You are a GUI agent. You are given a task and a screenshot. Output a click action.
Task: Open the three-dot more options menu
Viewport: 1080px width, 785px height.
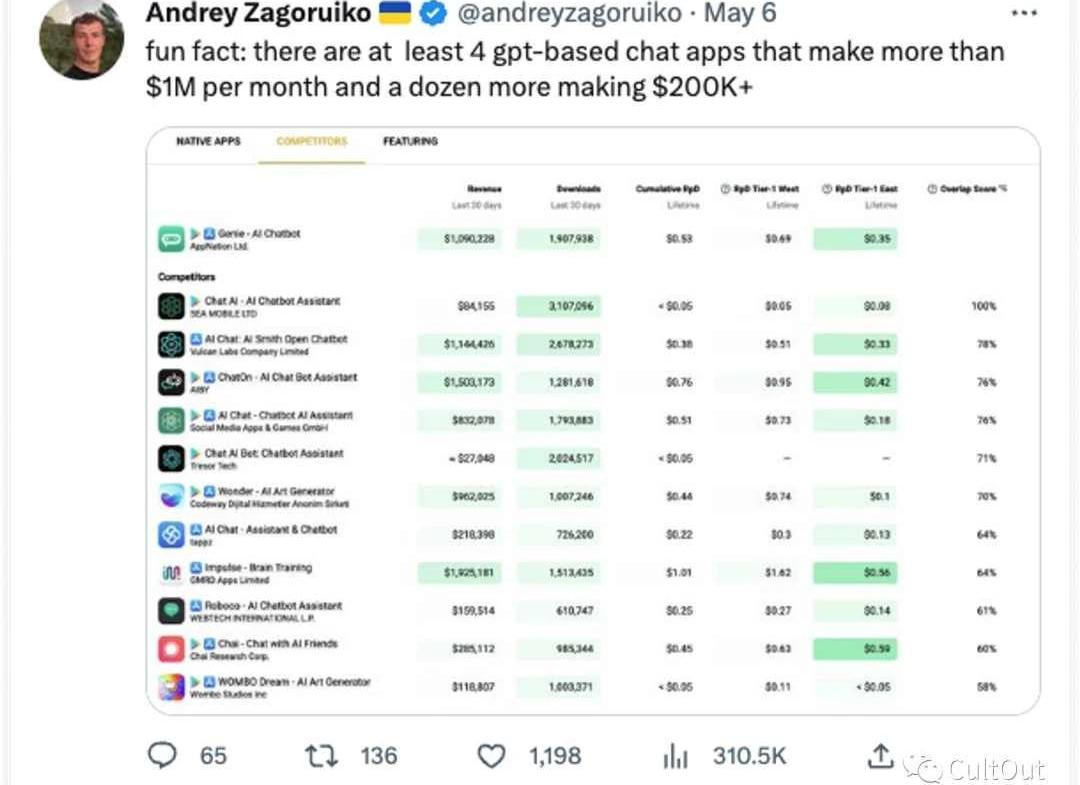click(1025, 14)
